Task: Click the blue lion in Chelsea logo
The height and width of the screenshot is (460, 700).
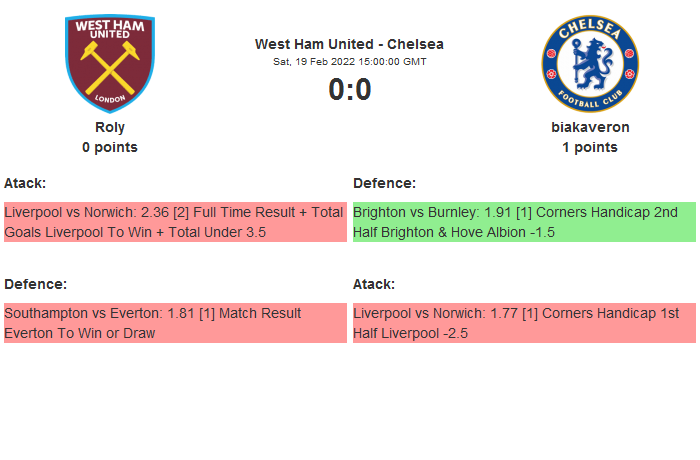Action: click(x=590, y=63)
